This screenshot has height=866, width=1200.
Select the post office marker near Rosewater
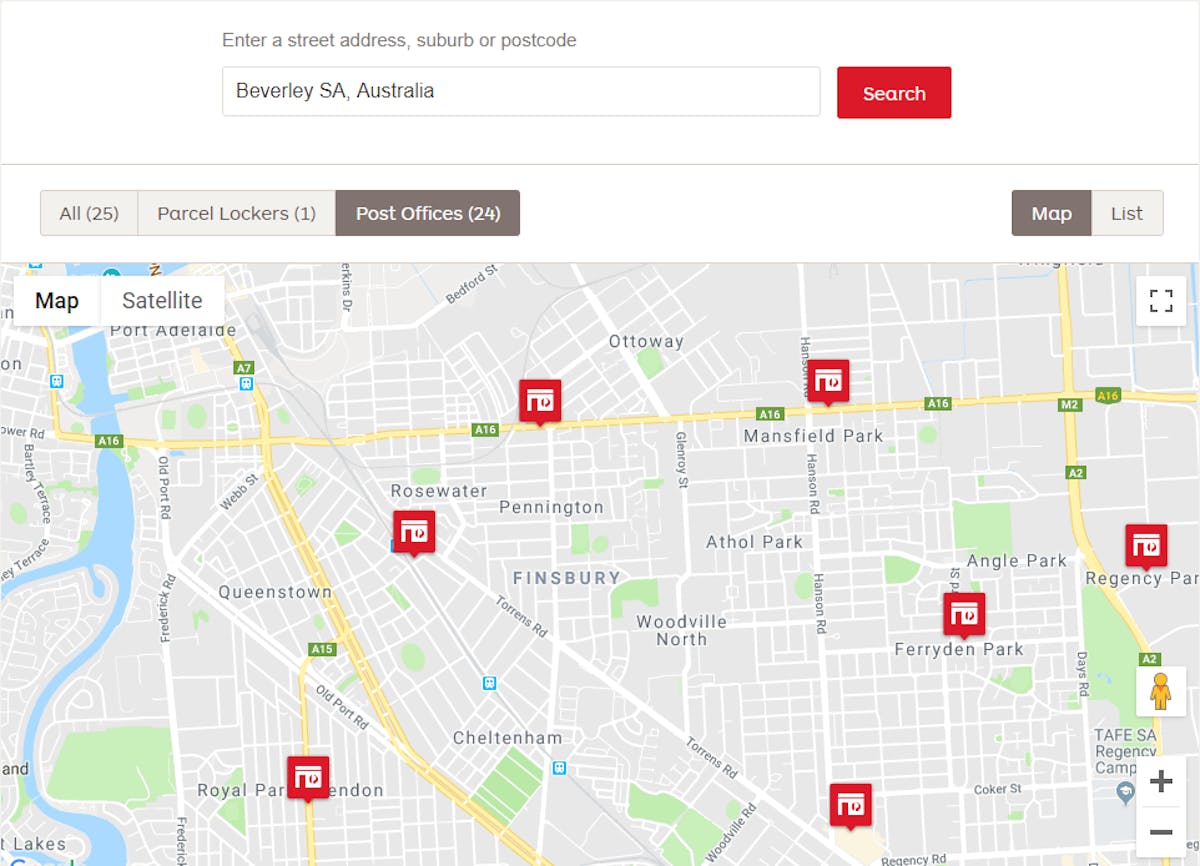point(415,532)
